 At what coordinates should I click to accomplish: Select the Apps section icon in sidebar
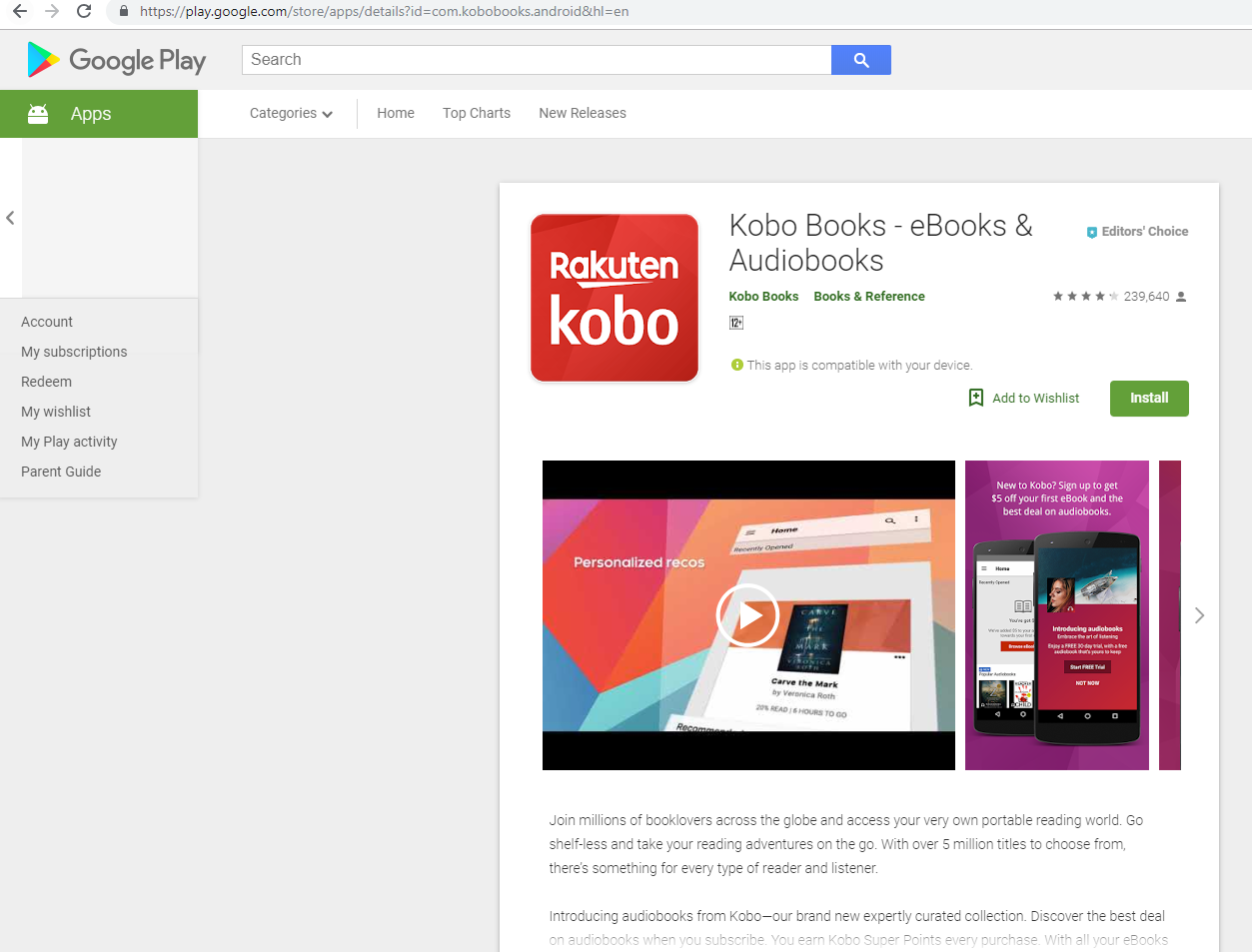(38, 113)
